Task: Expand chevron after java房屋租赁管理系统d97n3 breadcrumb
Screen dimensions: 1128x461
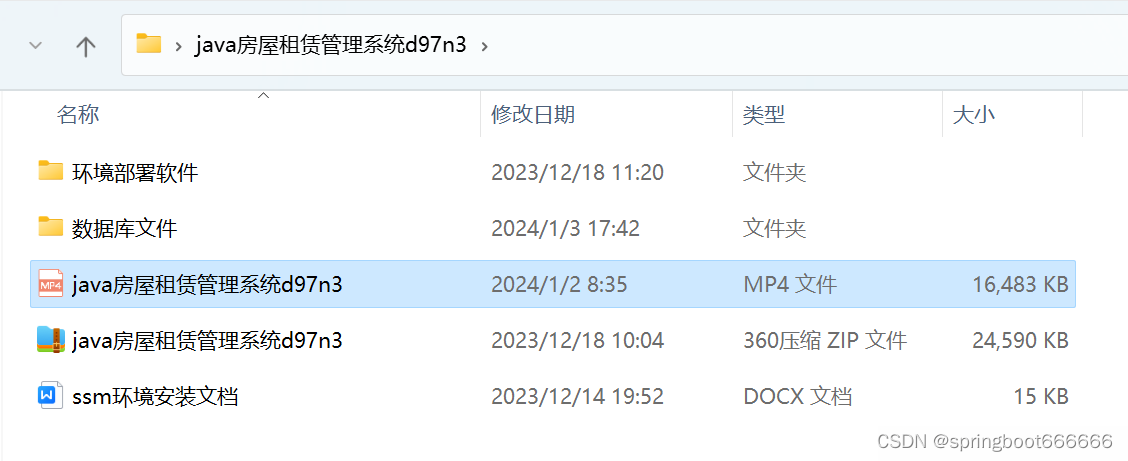Action: [x=484, y=46]
